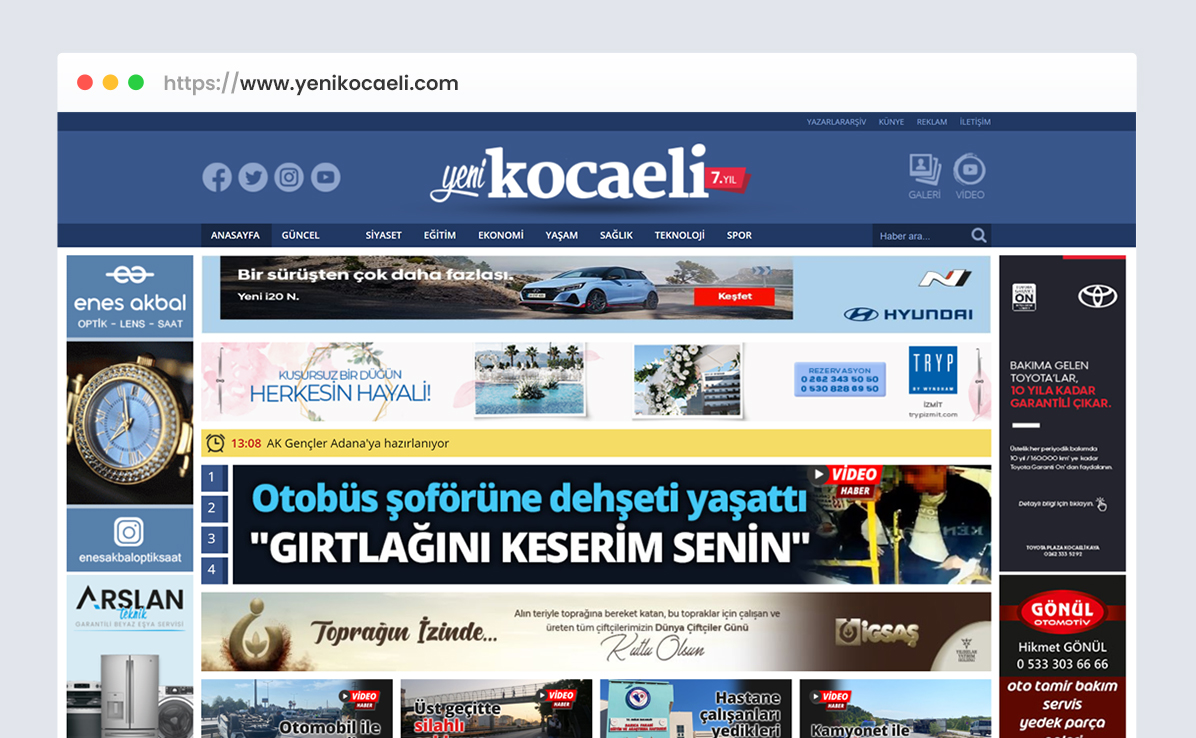1196x738 pixels.
Task: Click the İletişim link at top
Action: (975, 122)
